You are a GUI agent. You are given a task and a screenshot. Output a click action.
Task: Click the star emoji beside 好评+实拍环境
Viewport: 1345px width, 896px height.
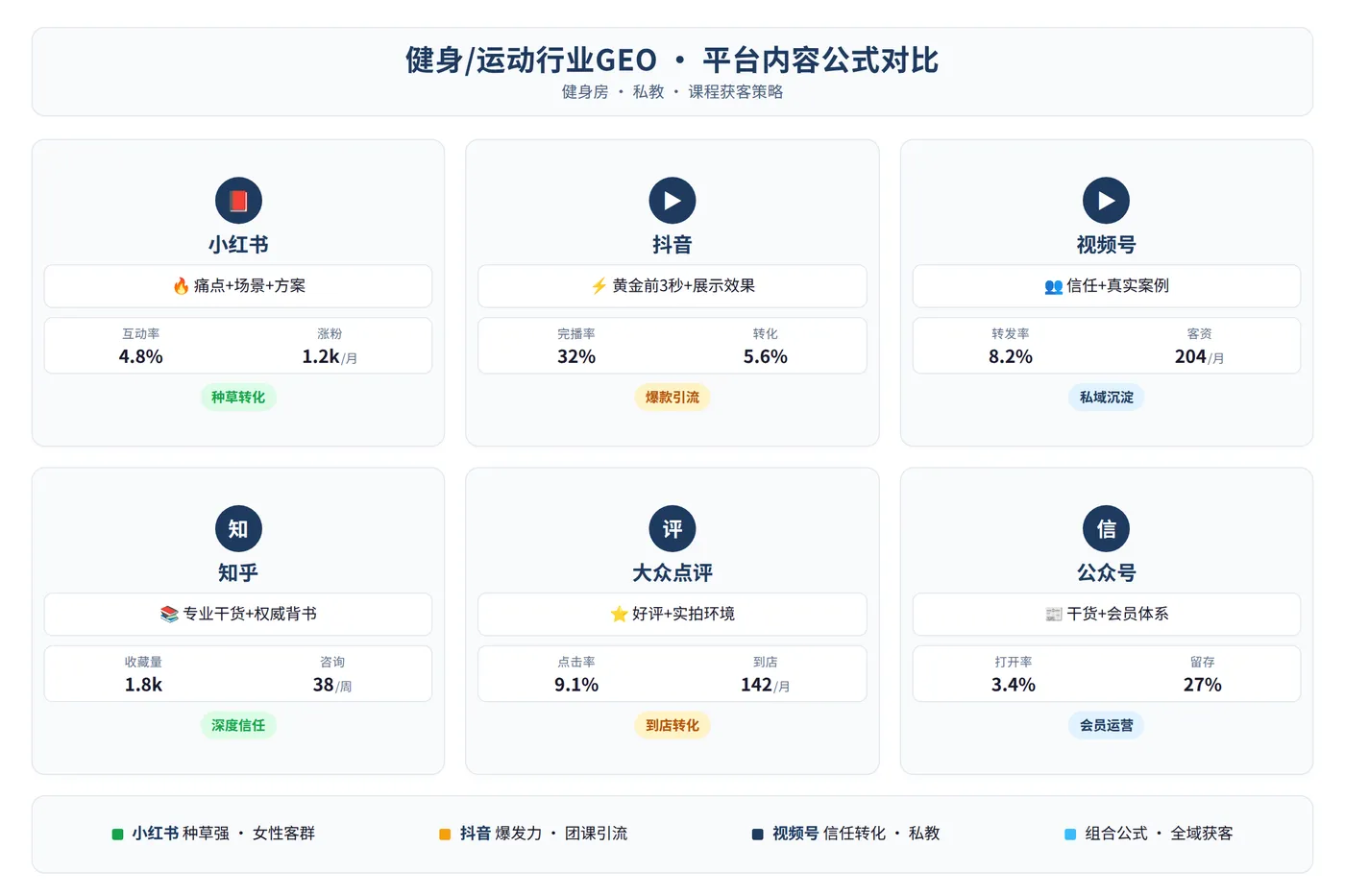click(620, 614)
